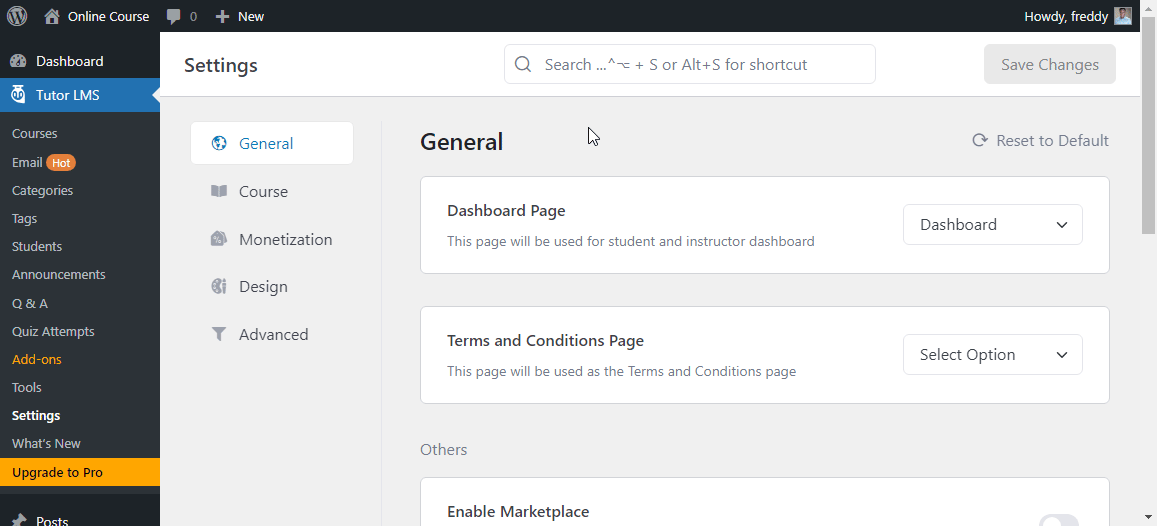Click the Dashboard gauge icon
Image resolution: width=1157 pixels, height=526 pixels.
pos(18,61)
